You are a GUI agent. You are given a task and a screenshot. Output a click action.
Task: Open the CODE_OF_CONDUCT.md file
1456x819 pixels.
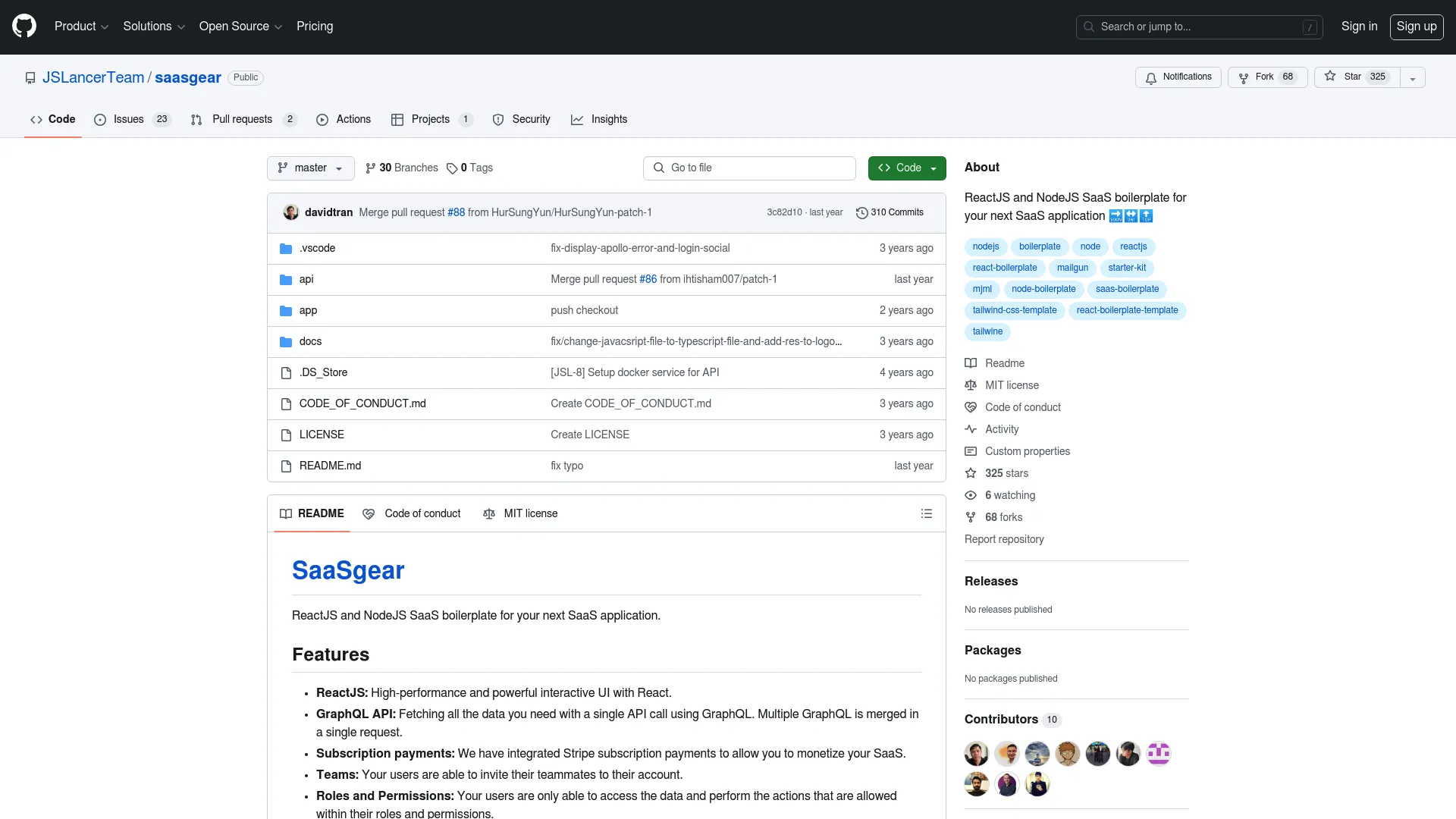[362, 404]
